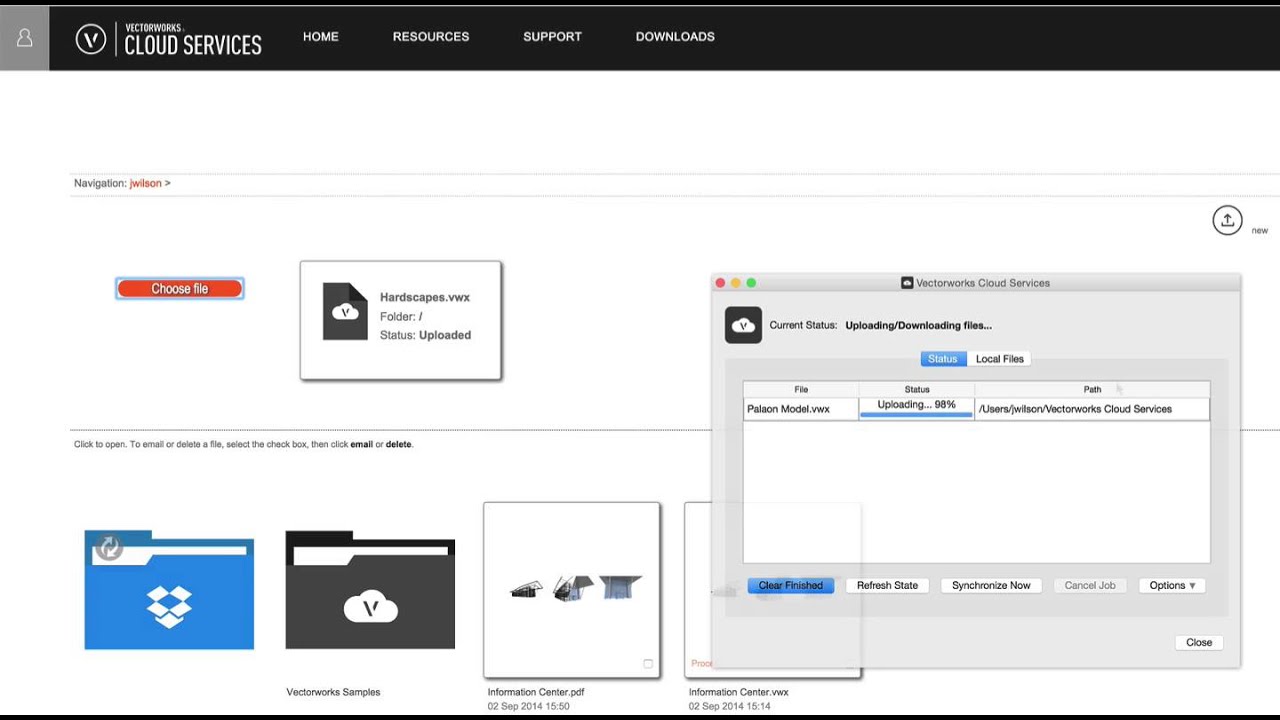
Task: Switch to the Status tab
Action: (943, 359)
